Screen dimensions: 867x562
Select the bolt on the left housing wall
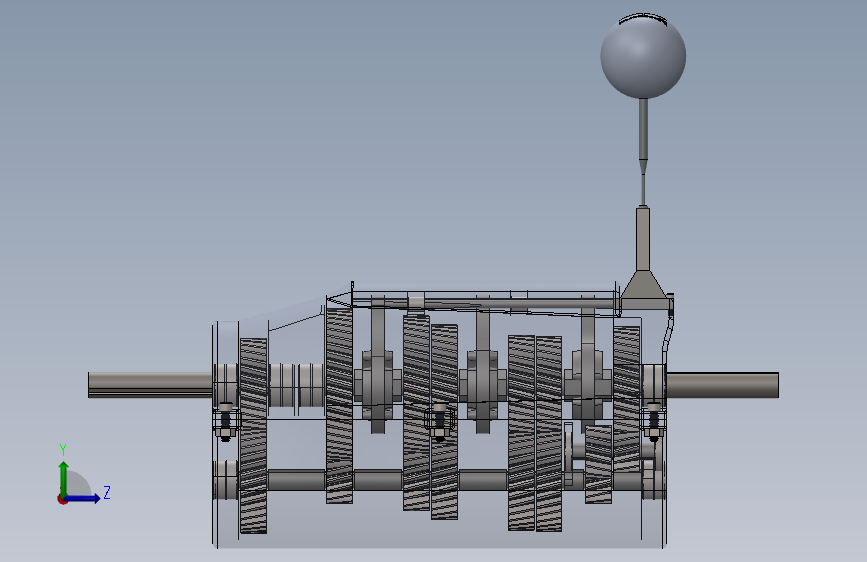[x=225, y=422]
